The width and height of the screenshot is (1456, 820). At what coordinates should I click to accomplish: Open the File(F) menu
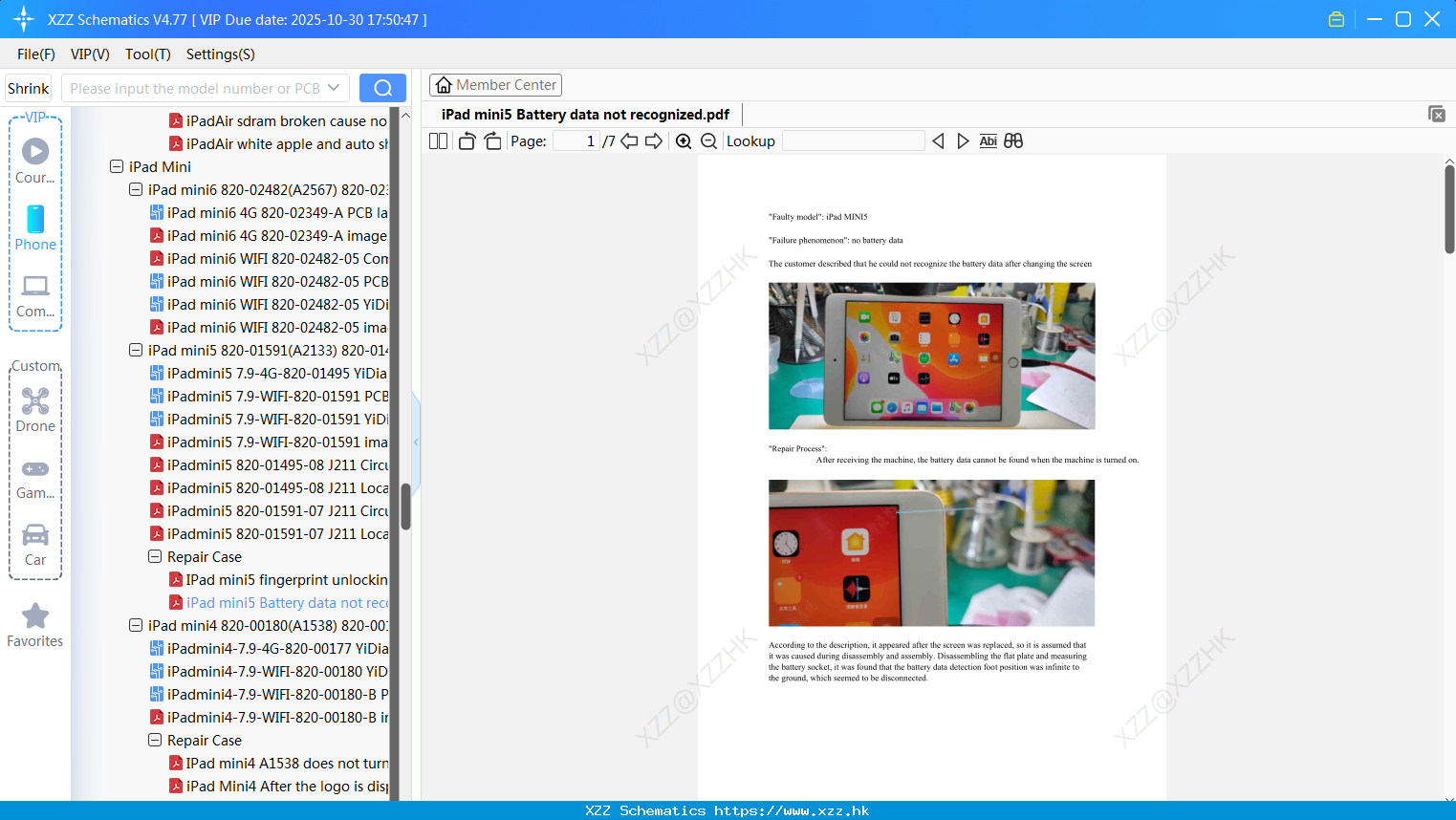[x=36, y=54]
